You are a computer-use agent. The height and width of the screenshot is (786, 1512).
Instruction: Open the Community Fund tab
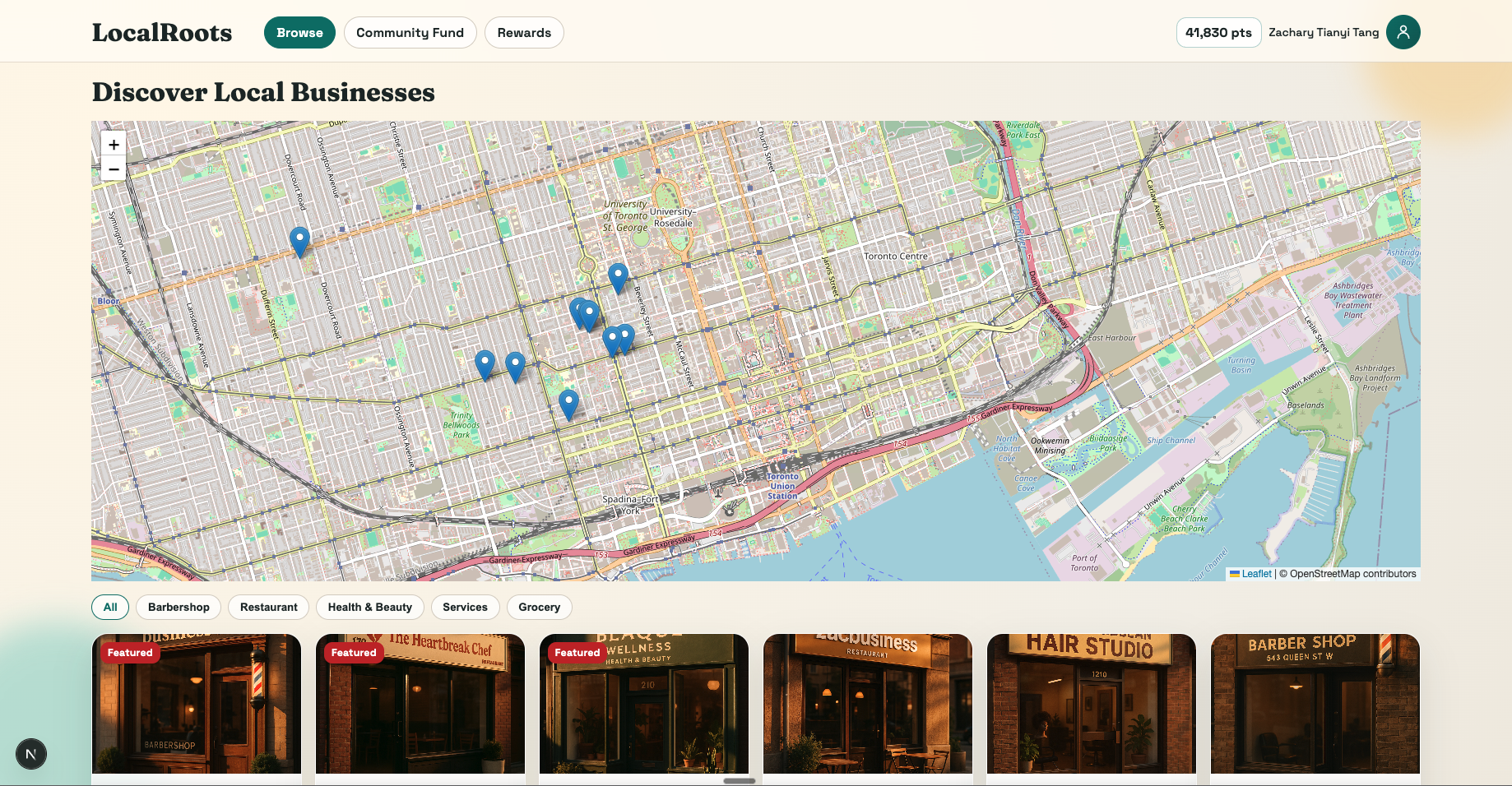click(x=410, y=33)
